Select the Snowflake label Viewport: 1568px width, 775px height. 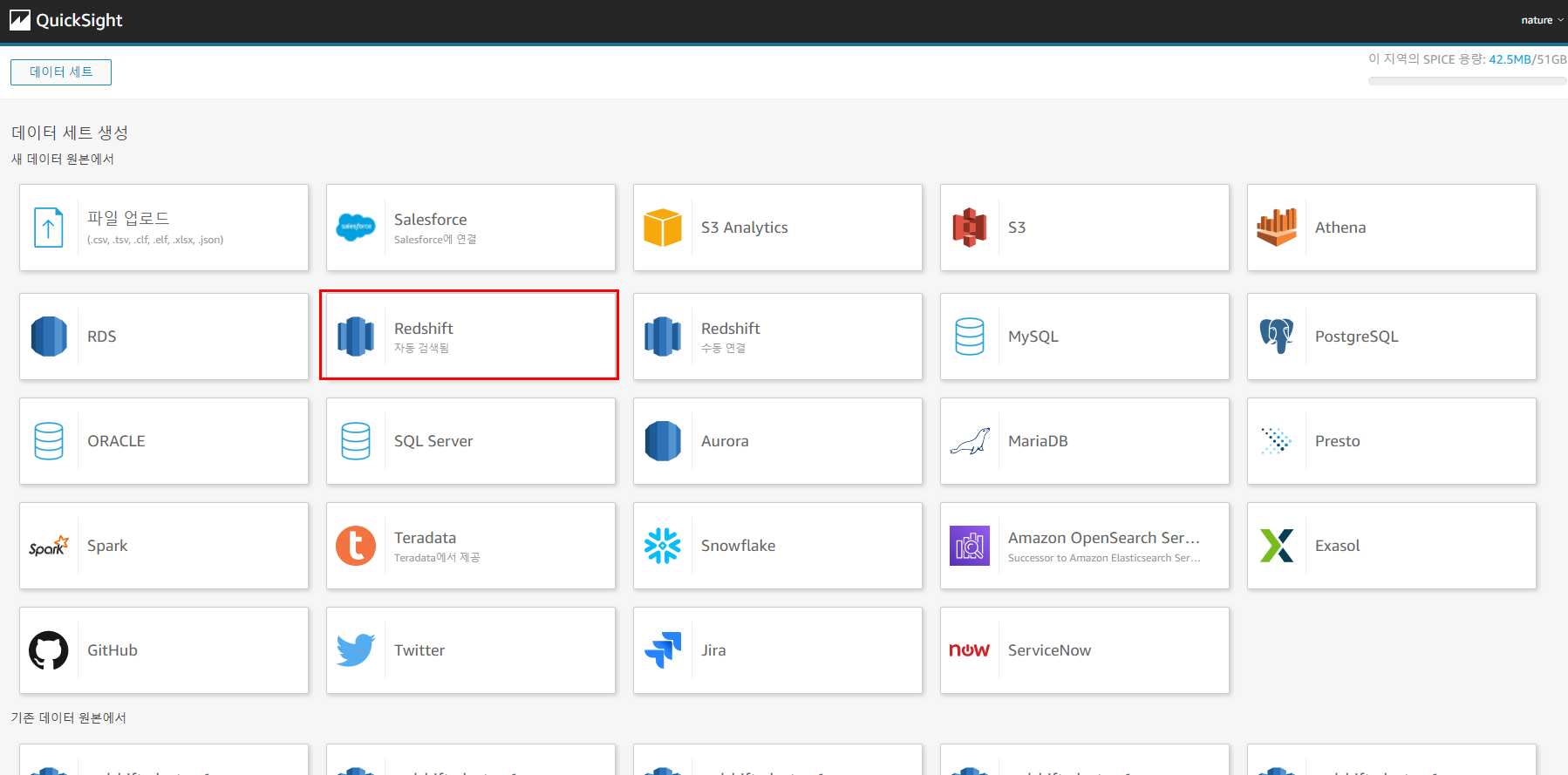(x=739, y=546)
